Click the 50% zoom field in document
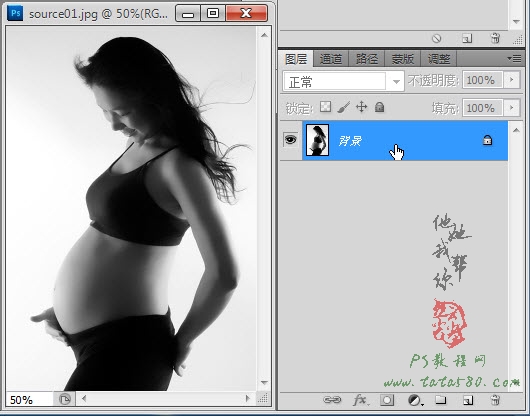The height and width of the screenshot is (416, 530). pos(29,400)
